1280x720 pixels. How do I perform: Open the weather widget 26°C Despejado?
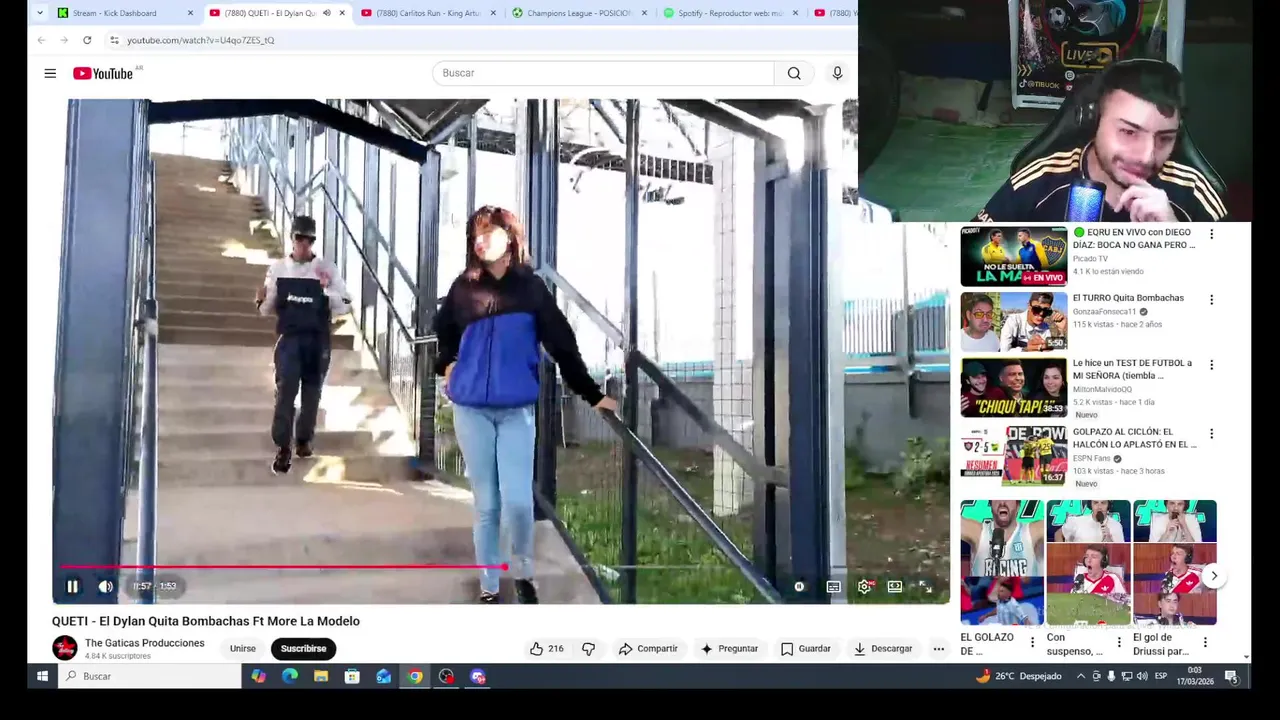[x=1018, y=677]
